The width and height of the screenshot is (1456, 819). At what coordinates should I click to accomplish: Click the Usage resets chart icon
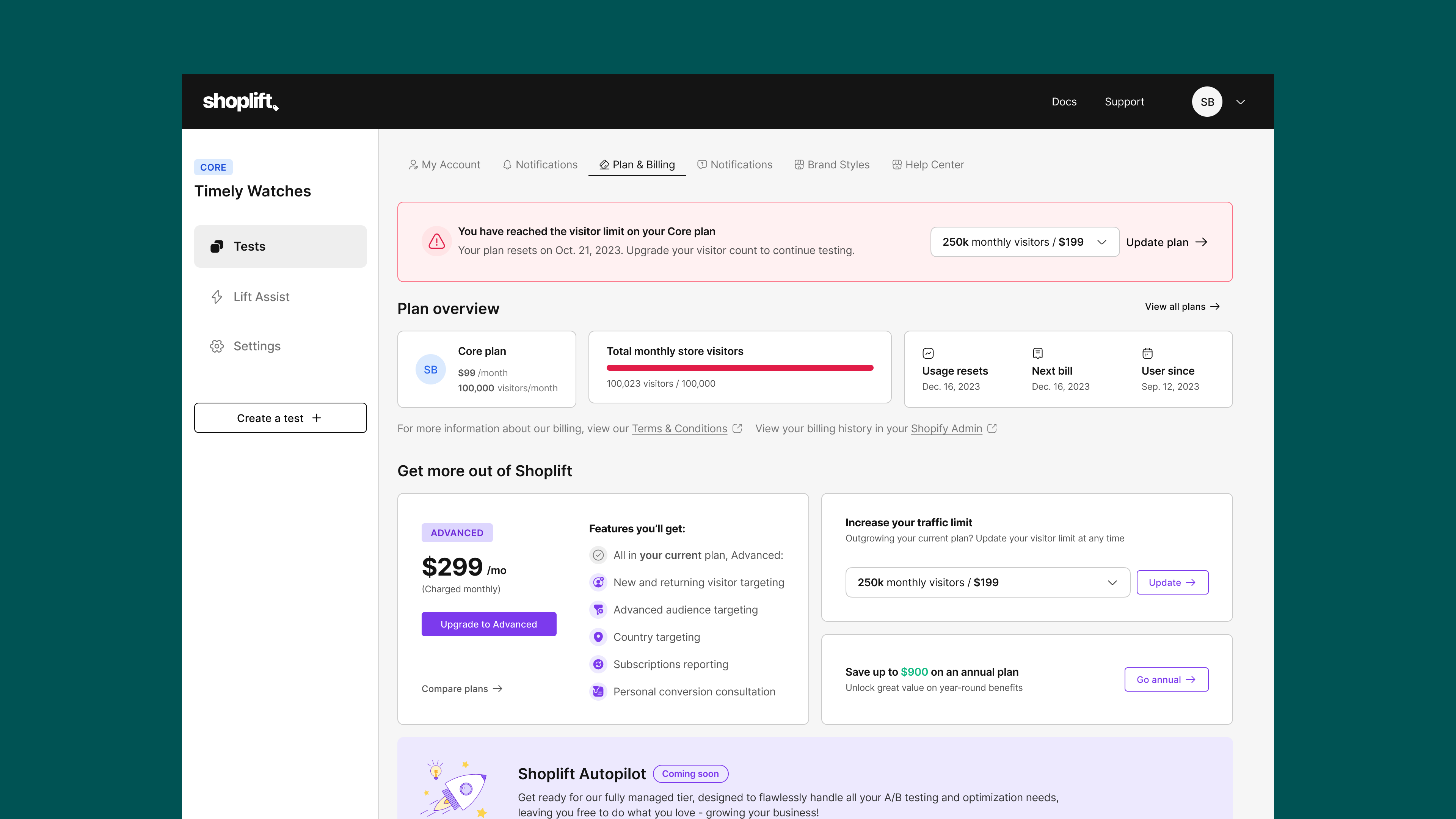point(928,353)
